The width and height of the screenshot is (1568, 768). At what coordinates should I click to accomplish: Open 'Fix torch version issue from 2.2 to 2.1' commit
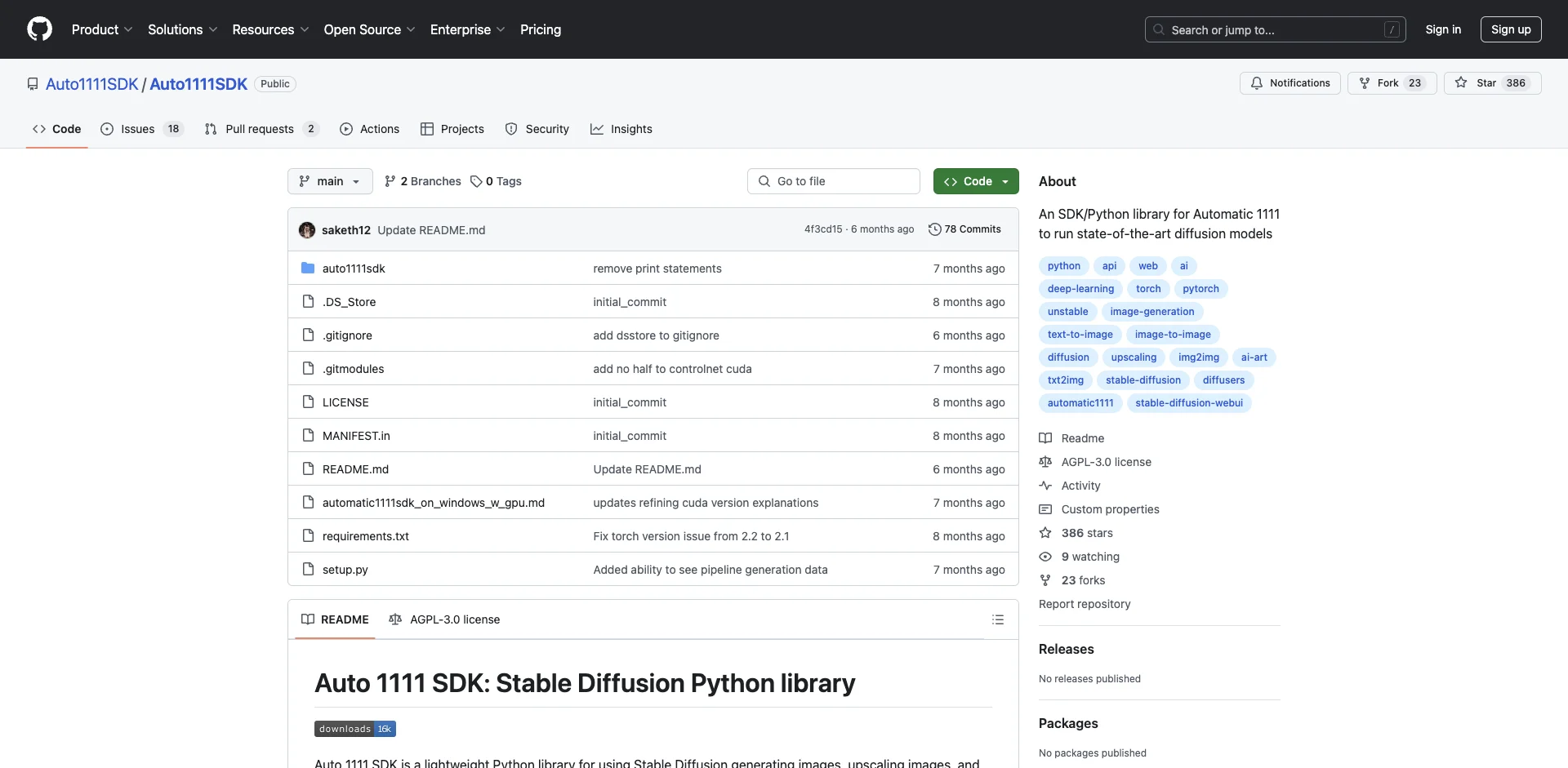point(691,536)
